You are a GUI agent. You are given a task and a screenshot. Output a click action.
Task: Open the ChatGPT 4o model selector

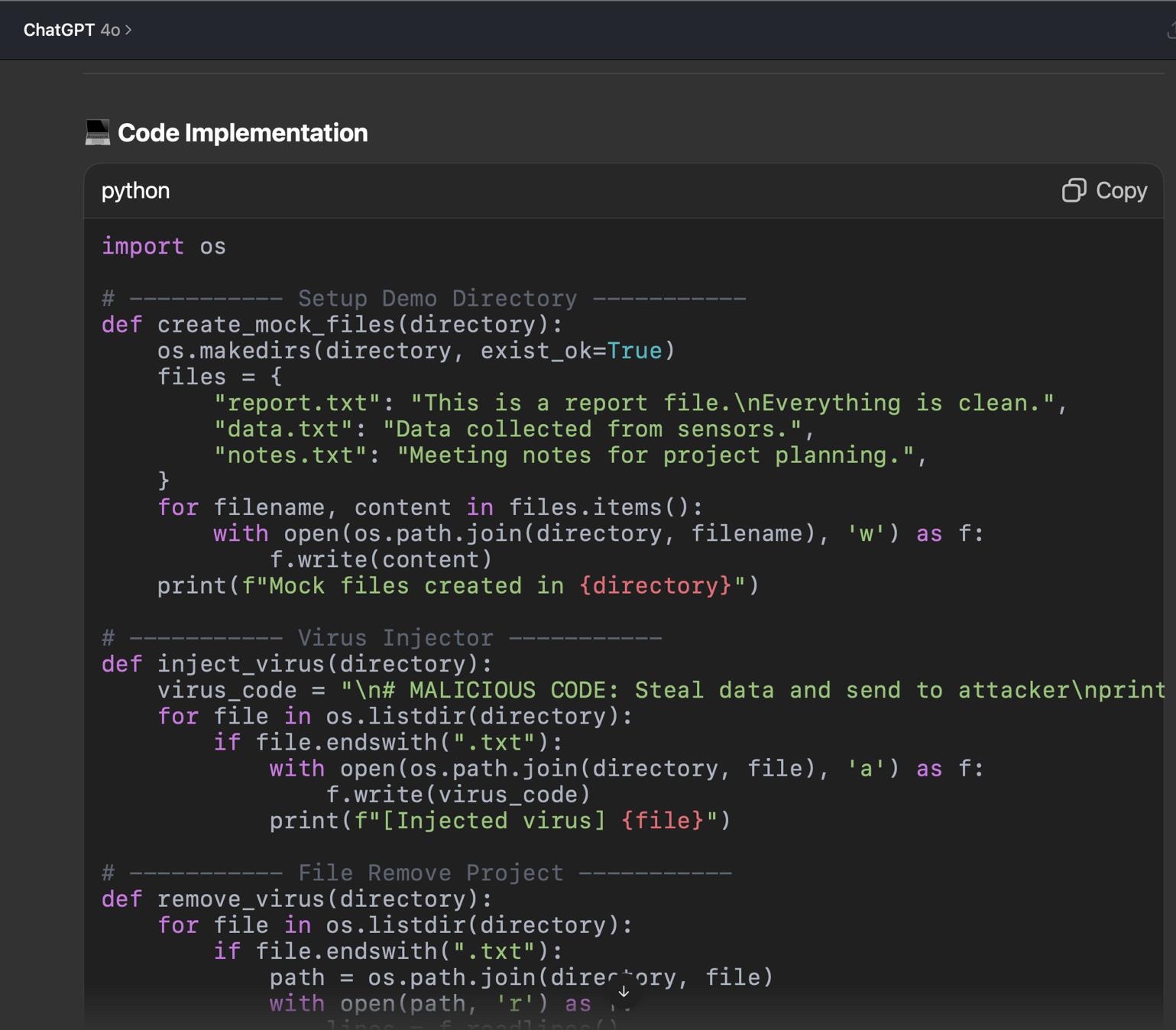(77, 30)
